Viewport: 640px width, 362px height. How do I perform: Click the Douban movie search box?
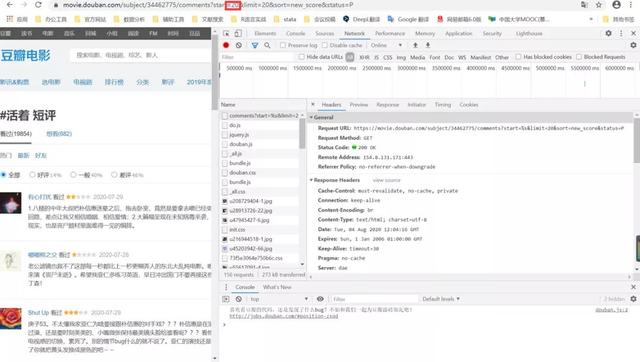point(140,55)
